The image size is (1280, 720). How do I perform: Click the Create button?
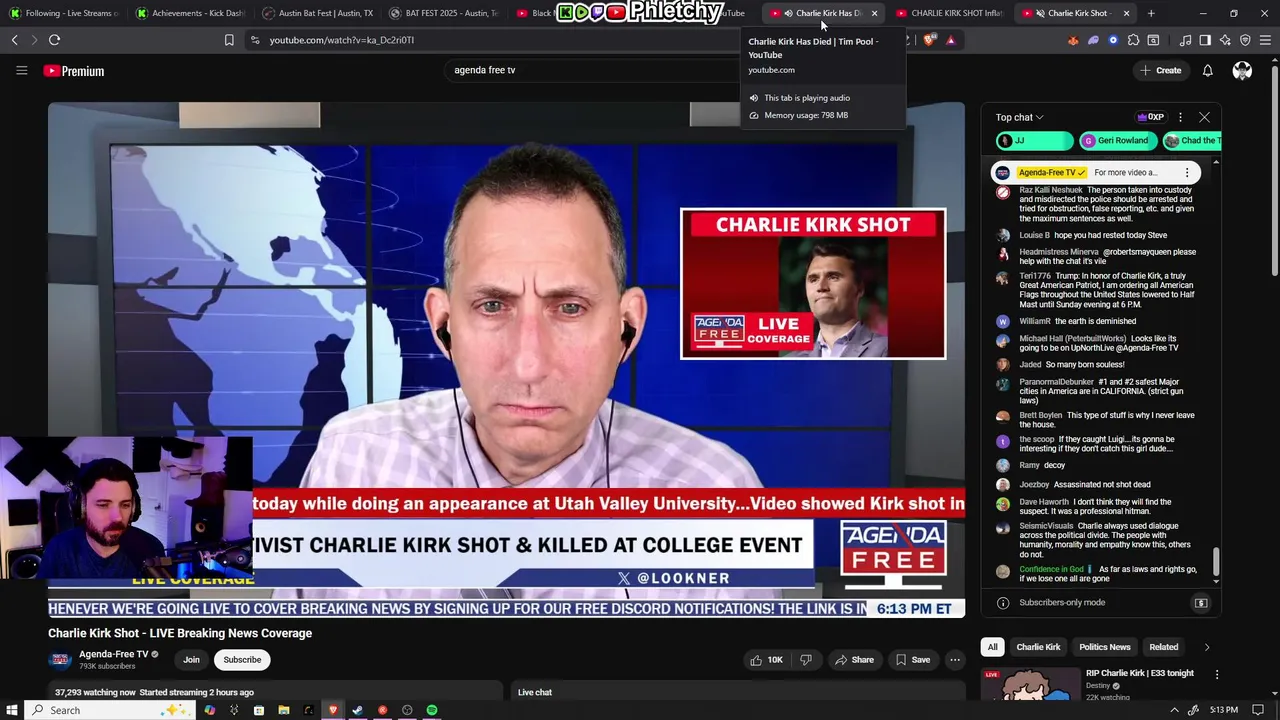tap(1160, 70)
